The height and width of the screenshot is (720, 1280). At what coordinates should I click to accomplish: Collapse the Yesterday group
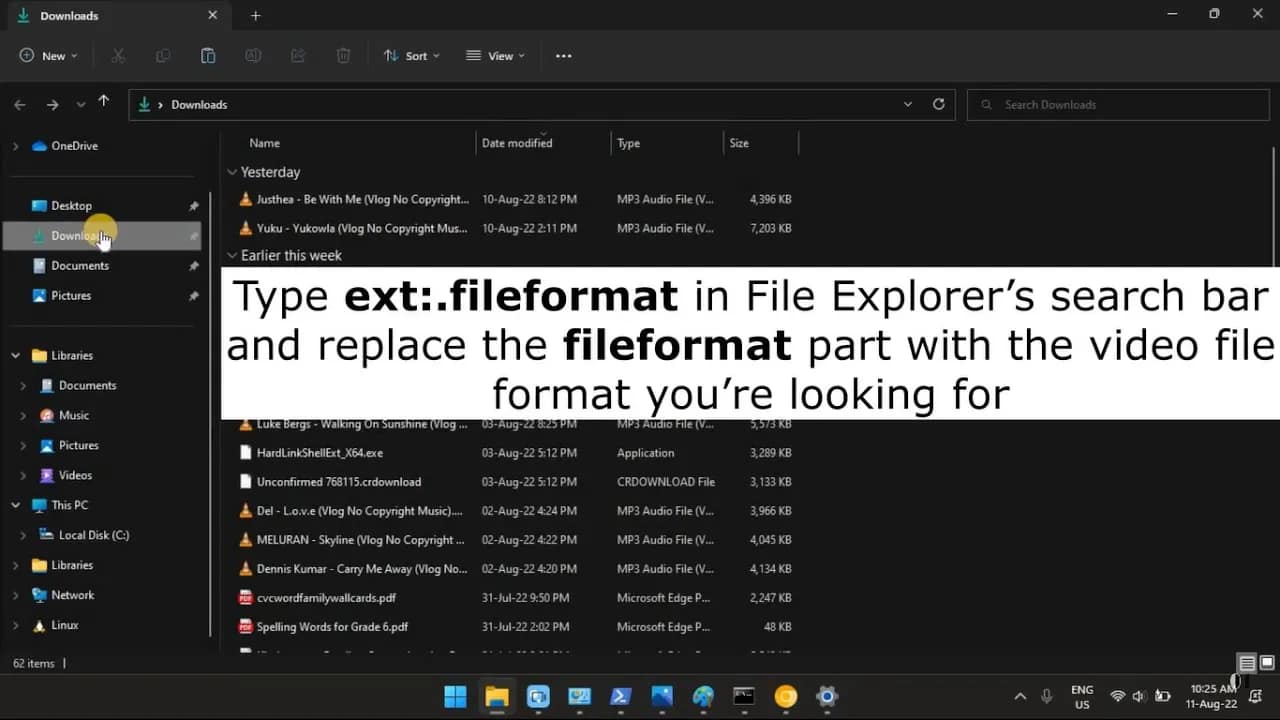coord(232,172)
